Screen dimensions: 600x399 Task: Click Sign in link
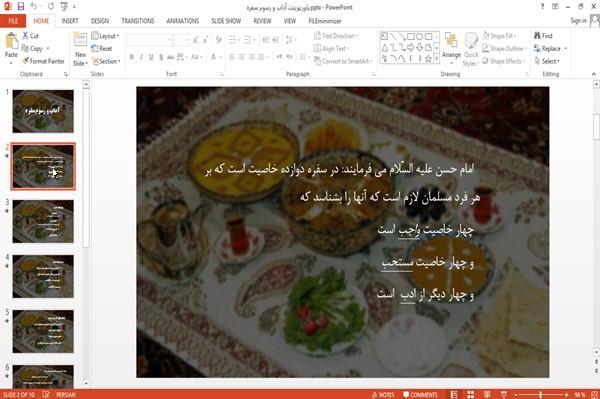pos(578,21)
